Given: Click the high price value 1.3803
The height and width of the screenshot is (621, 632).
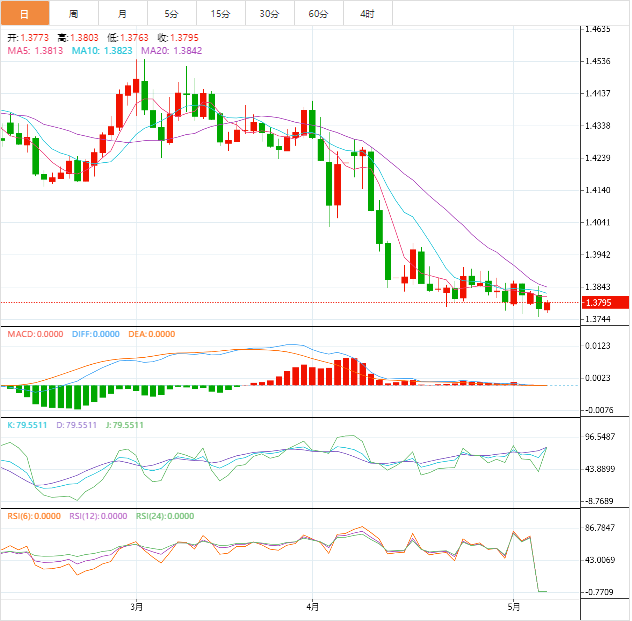Looking at the screenshot, I should point(85,37).
